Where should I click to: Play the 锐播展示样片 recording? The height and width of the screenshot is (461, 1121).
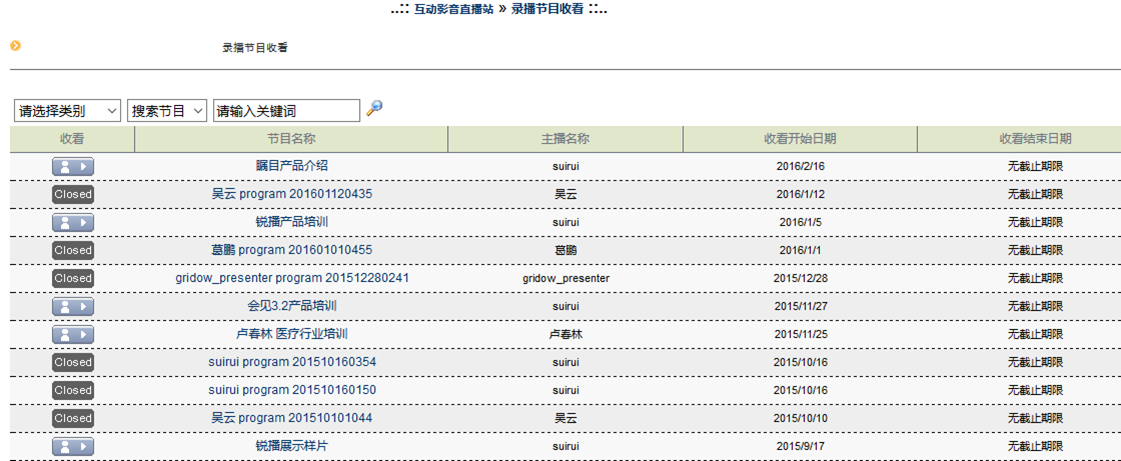pos(72,446)
